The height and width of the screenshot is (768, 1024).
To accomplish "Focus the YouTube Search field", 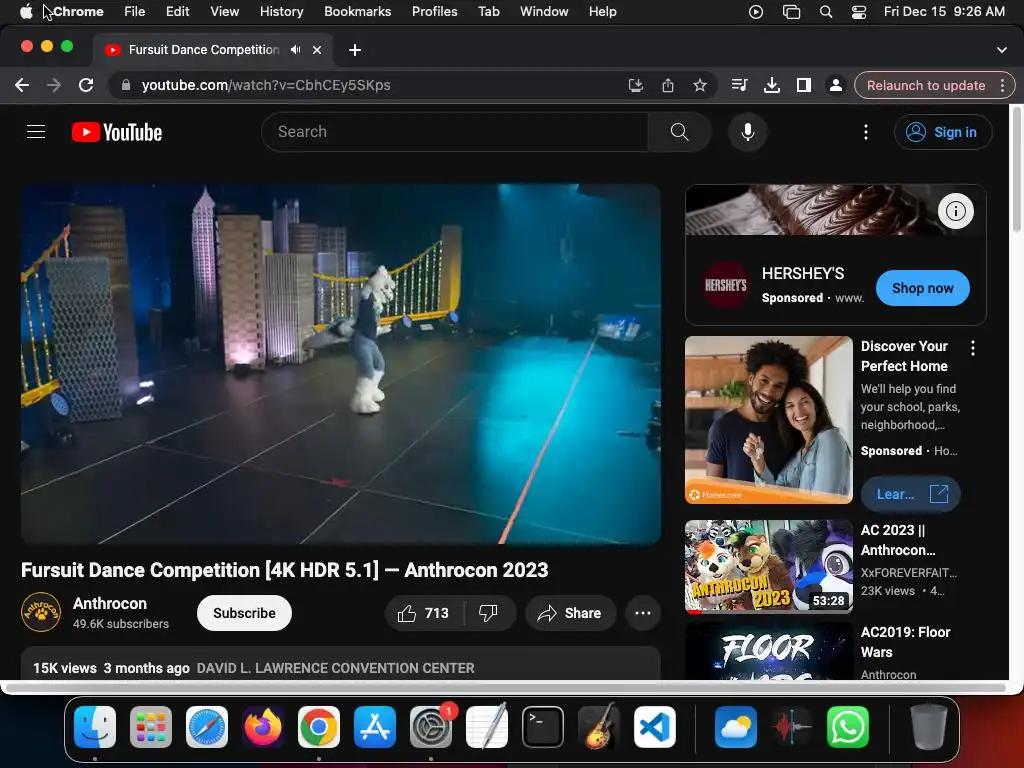I will [455, 132].
